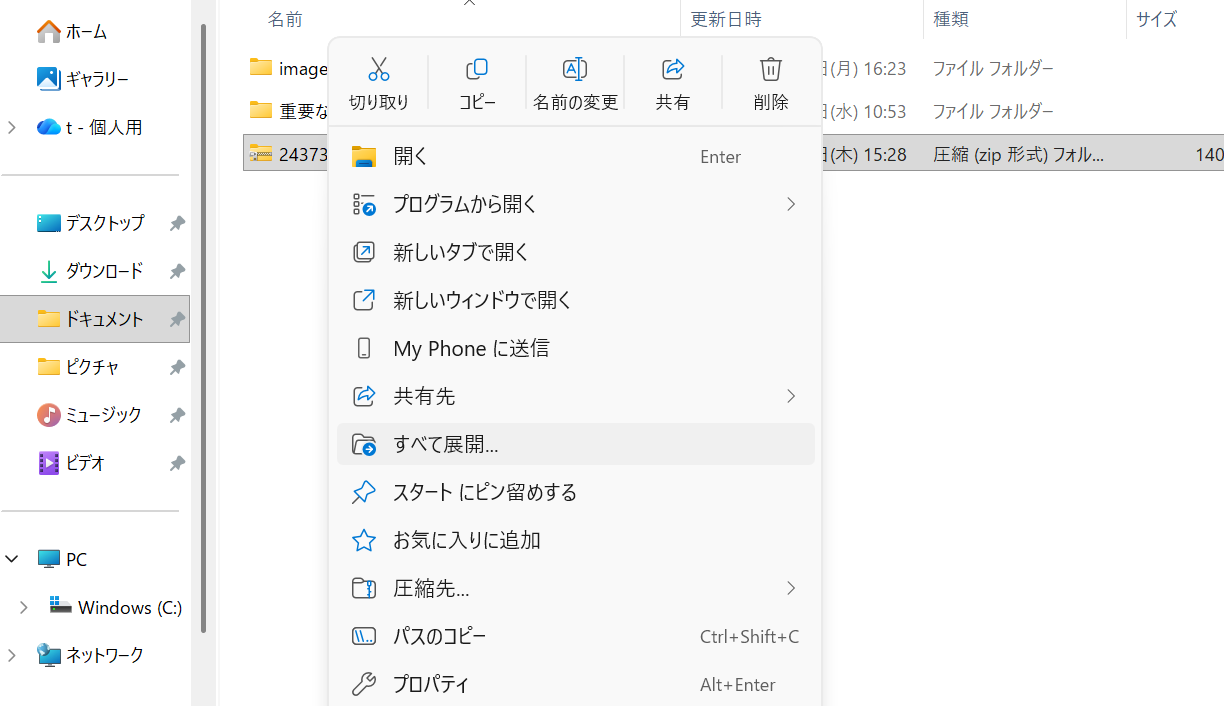This screenshot has width=1224, height=706.
Task: Click the コピー (copy) icon
Action: [477, 69]
